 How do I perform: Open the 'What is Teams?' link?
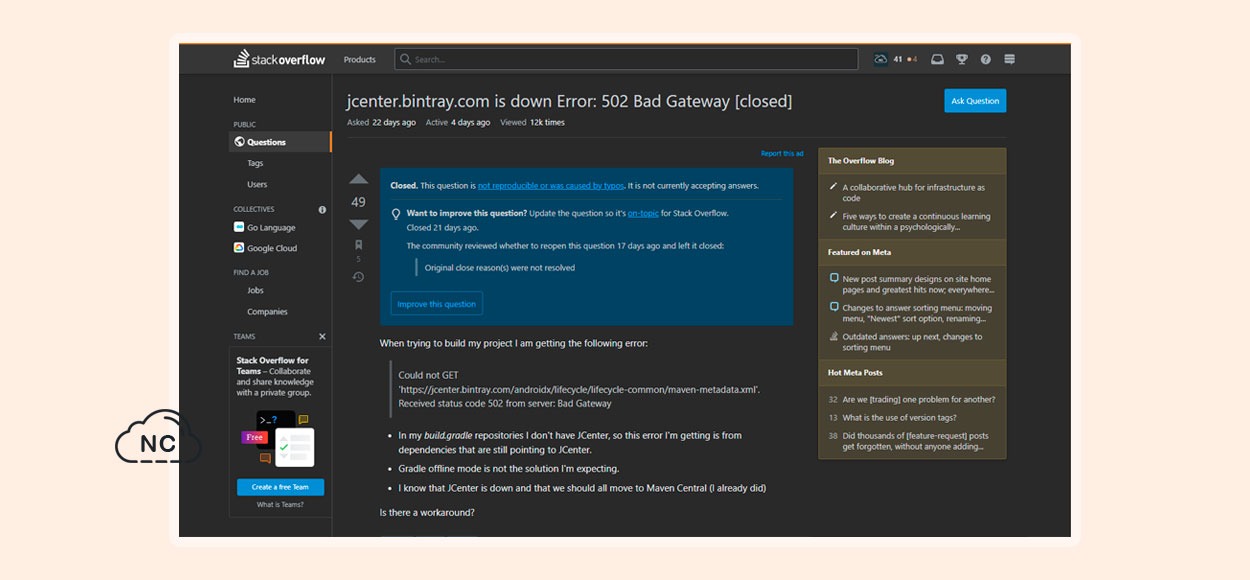tap(280, 505)
